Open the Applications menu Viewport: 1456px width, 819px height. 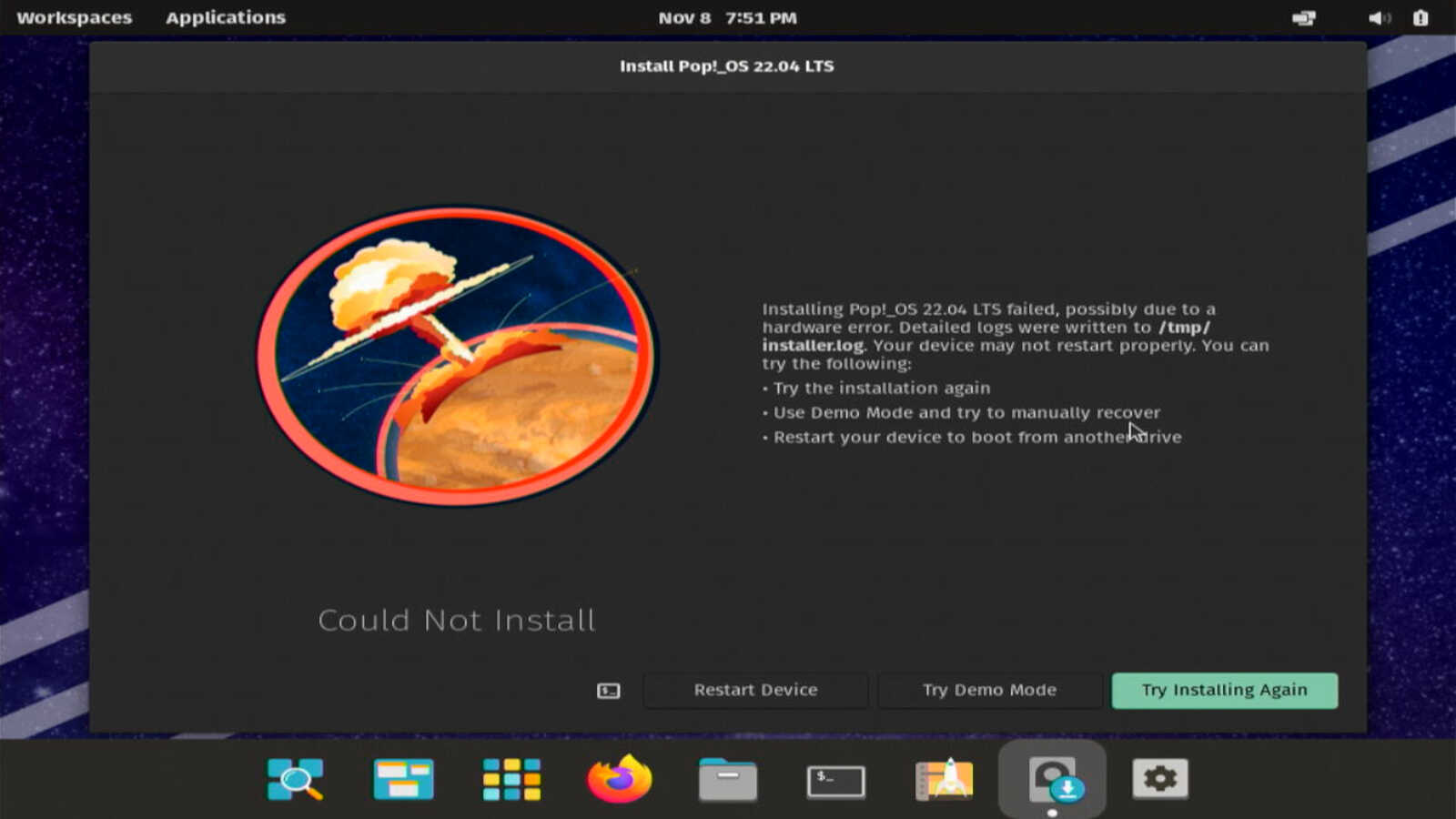226,17
